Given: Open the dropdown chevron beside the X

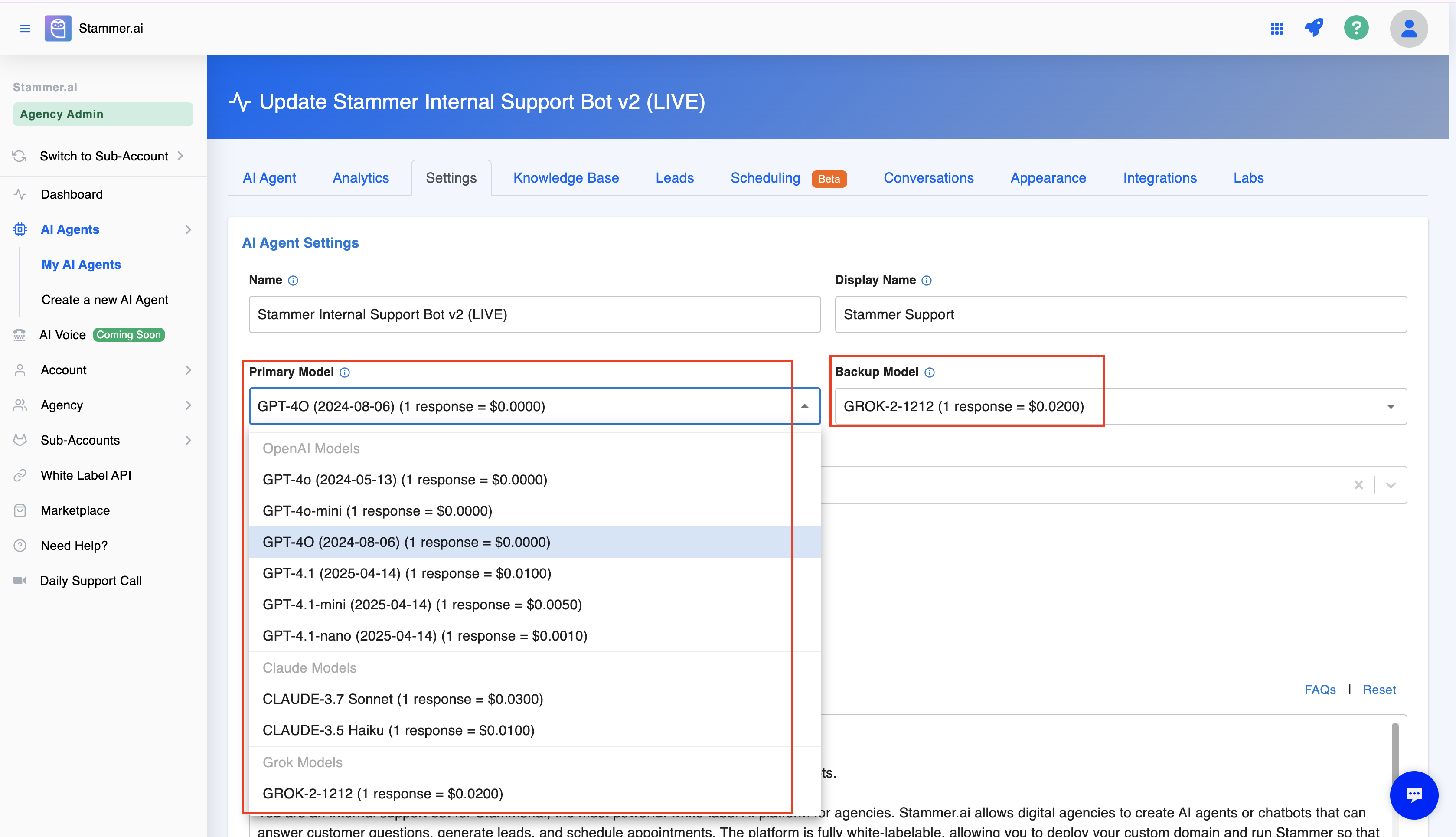Looking at the screenshot, I should [x=1391, y=484].
